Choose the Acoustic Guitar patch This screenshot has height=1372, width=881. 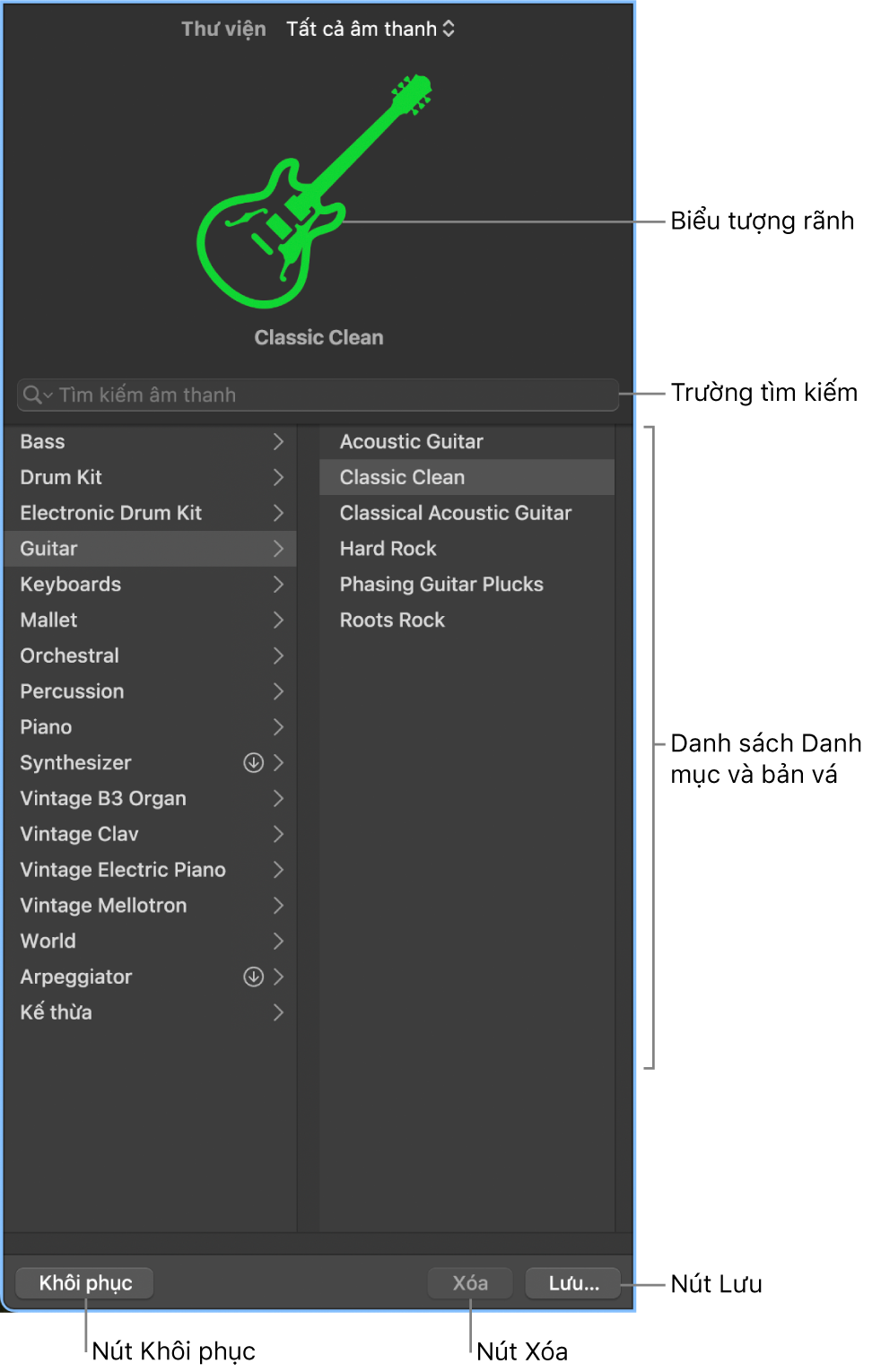pos(412,442)
